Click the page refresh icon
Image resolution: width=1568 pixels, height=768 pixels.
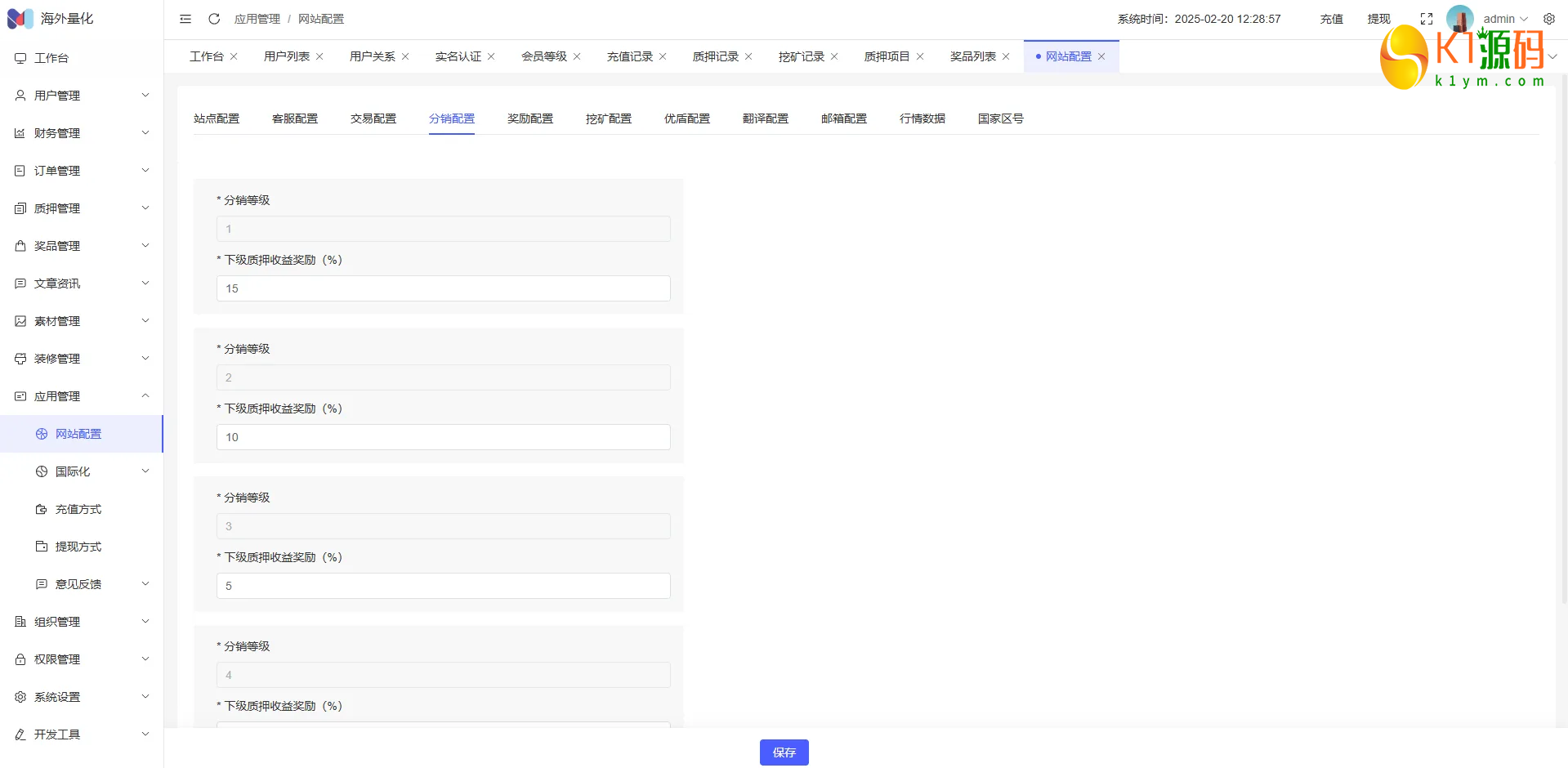coord(214,19)
